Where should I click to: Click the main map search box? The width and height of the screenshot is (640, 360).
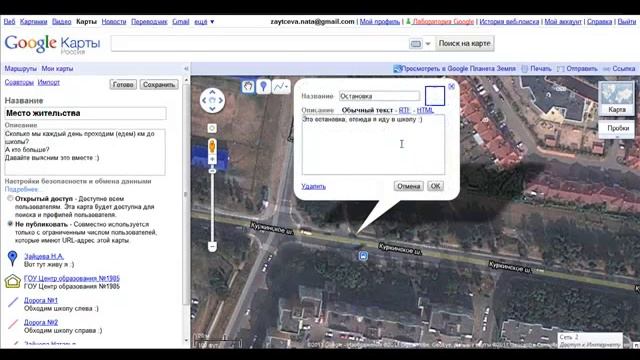click(x=259, y=43)
